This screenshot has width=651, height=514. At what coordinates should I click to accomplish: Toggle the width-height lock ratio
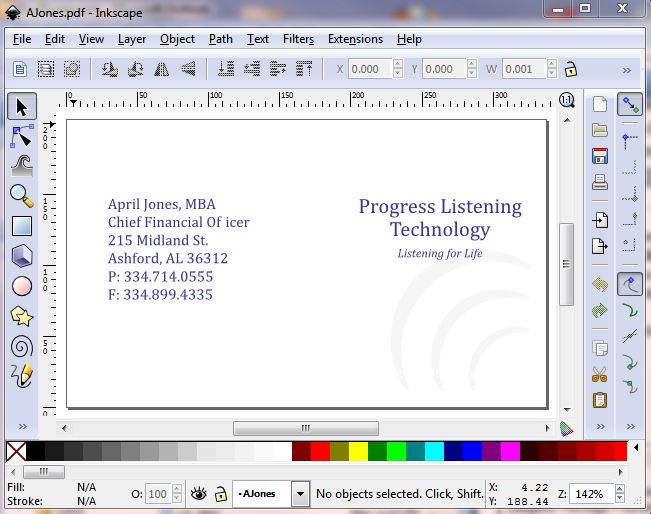(571, 69)
